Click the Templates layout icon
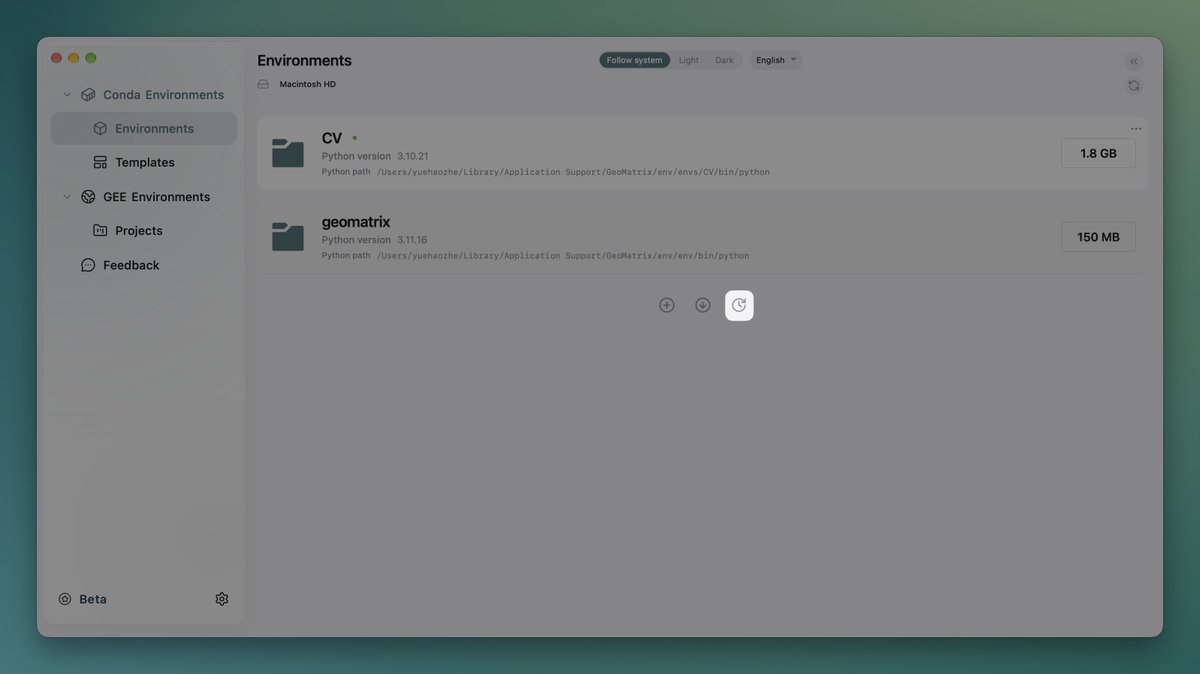Image resolution: width=1200 pixels, height=674 pixels. click(x=100, y=162)
